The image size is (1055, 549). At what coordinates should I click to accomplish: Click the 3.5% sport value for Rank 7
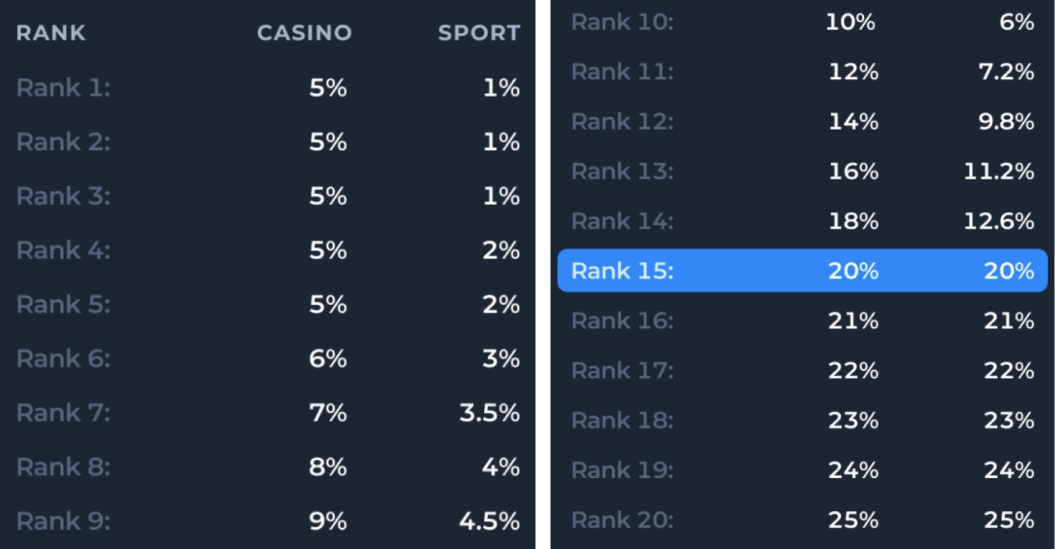coord(489,412)
